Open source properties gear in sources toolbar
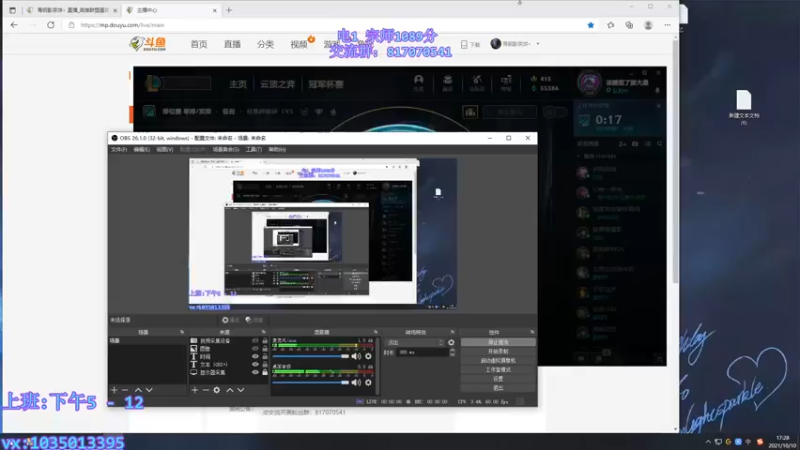Image resolution: width=800 pixels, height=450 pixels. [217, 390]
